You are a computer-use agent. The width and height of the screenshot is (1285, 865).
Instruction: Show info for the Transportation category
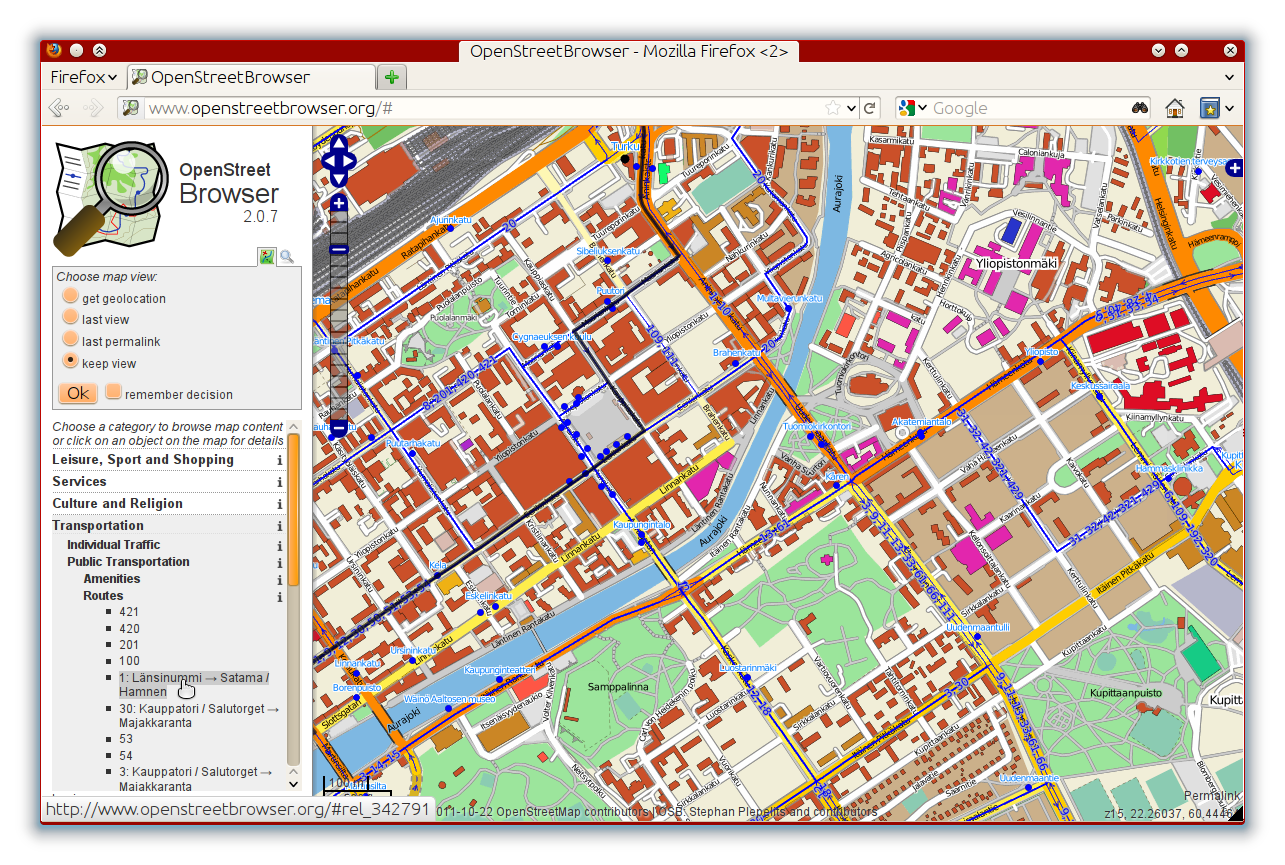[x=280, y=527]
